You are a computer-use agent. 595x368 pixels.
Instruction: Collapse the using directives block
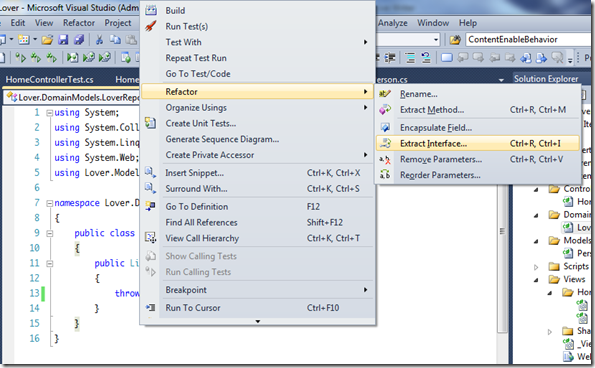pyautogui.click(x=49, y=113)
